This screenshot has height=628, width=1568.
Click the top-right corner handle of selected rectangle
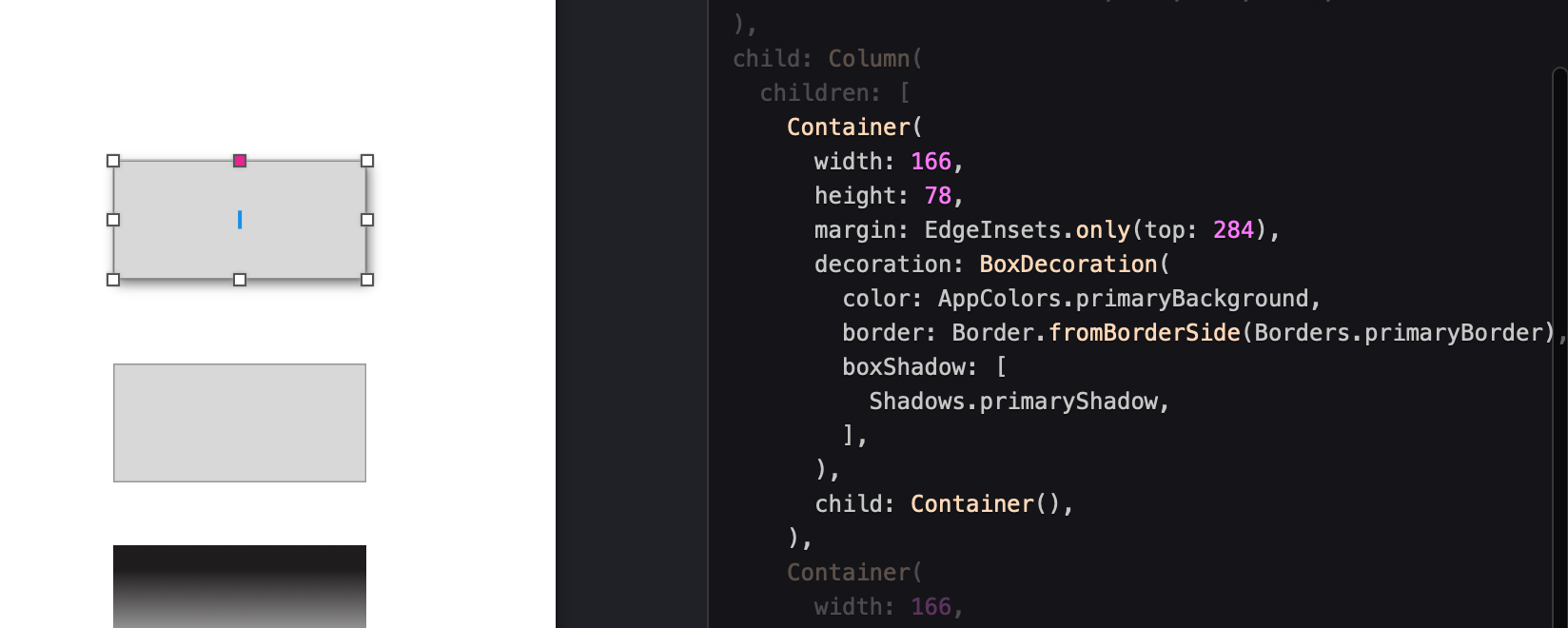pyautogui.click(x=367, y=161)
